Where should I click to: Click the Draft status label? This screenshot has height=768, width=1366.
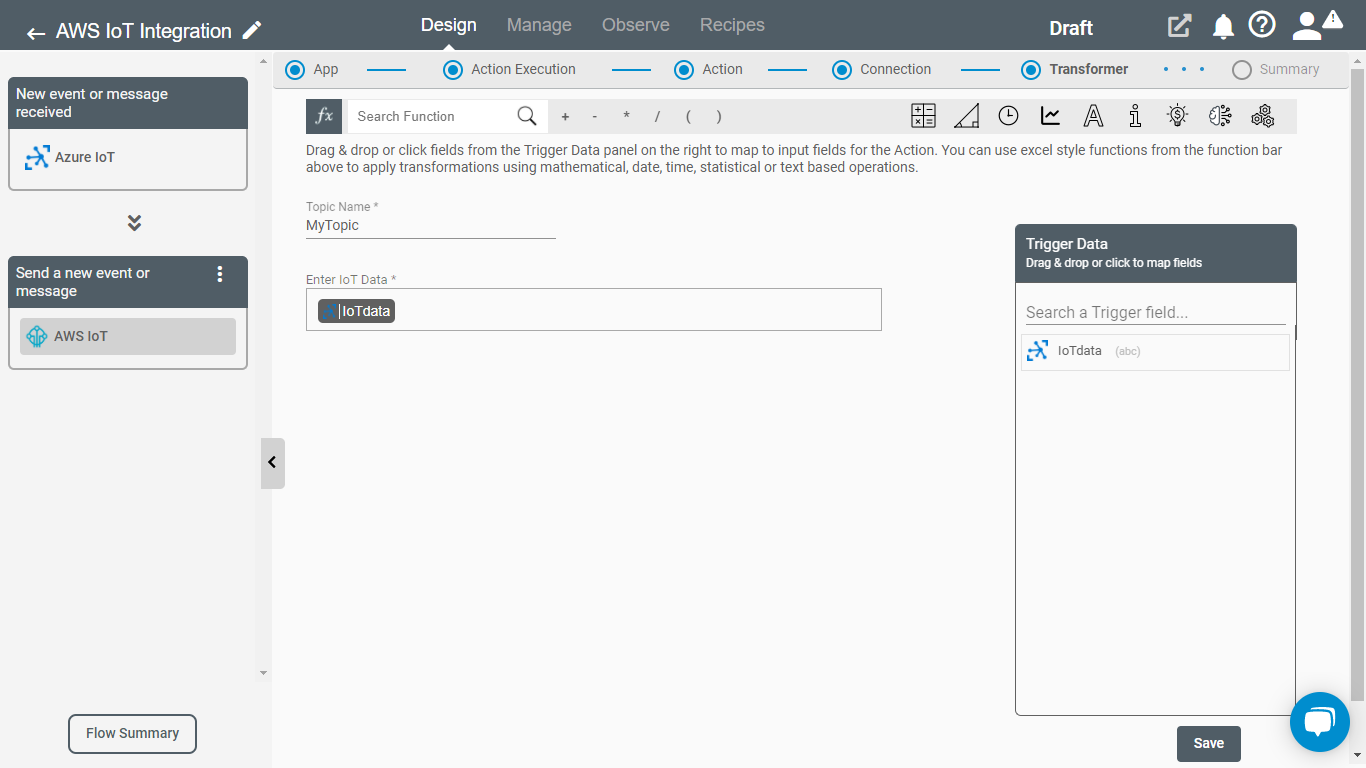(x=1071, y=28)
